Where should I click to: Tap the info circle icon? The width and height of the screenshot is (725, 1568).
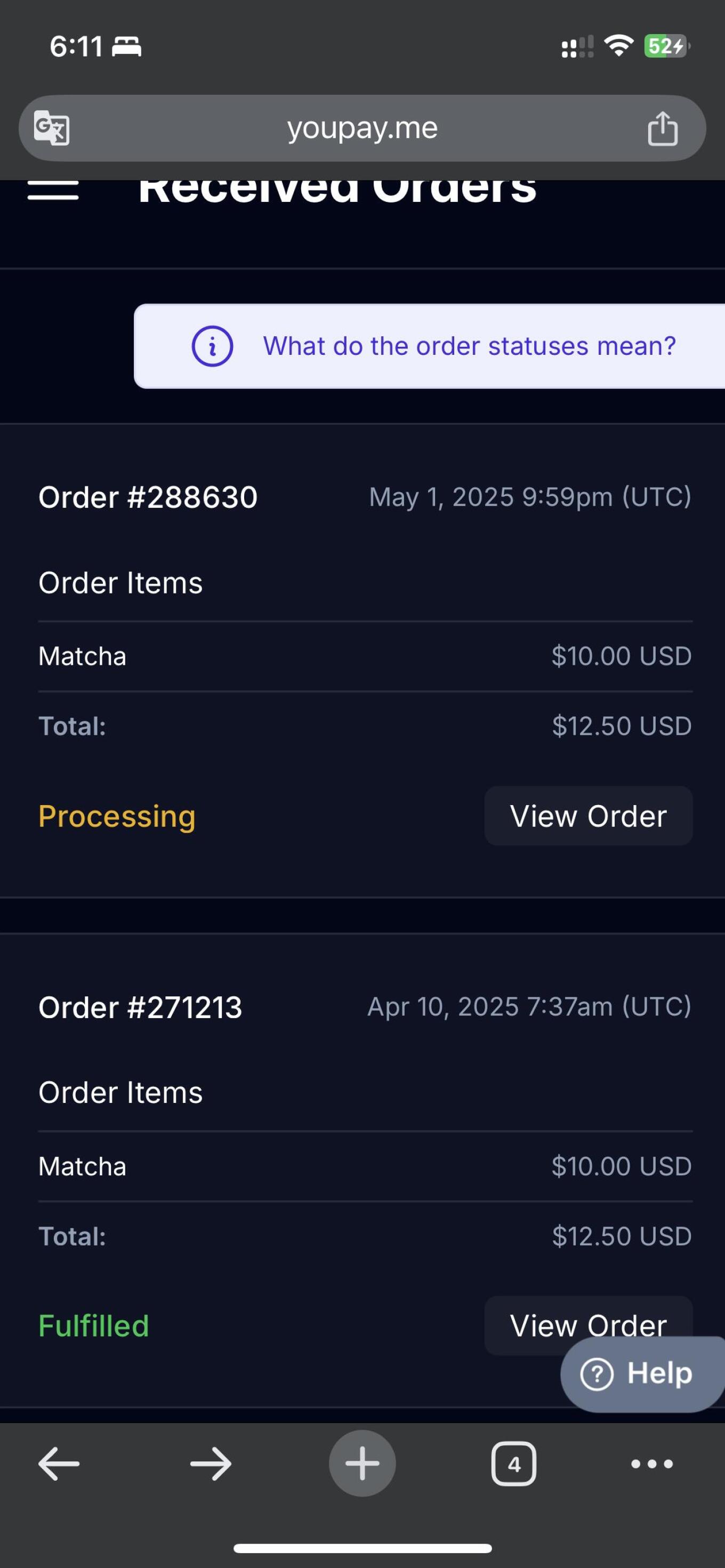(x=212, y=346)
